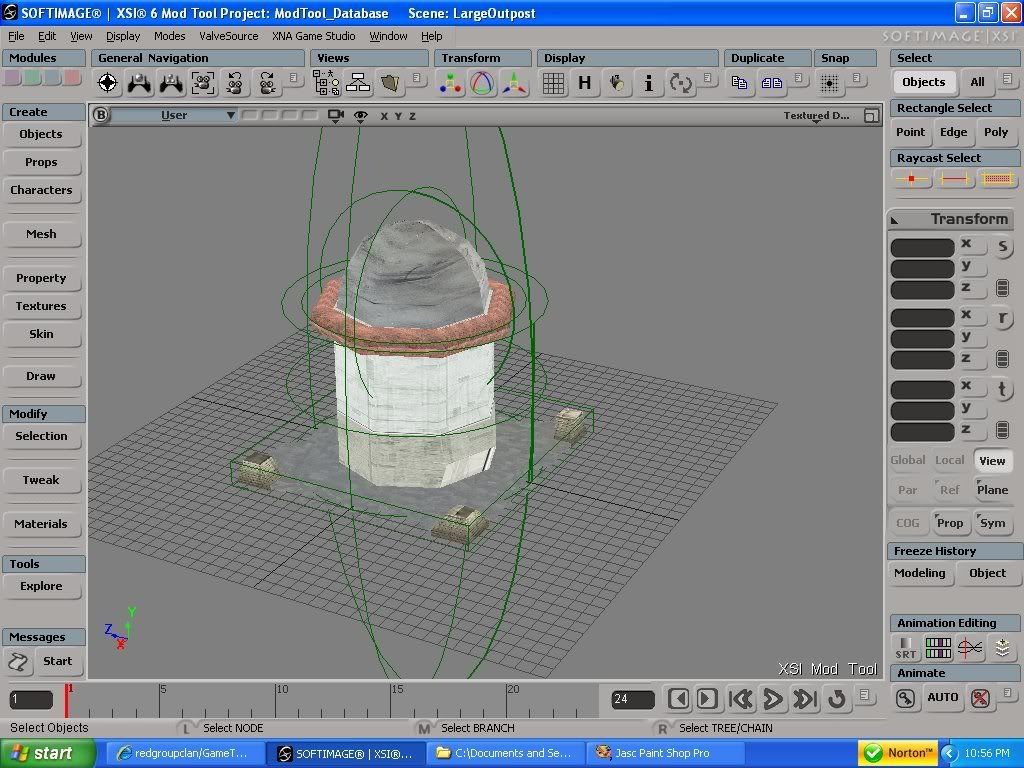Image resolution: width=1024 pixels, height=768 pixels.
Task: Click the duplicate single icon
Action: (739, 82)
